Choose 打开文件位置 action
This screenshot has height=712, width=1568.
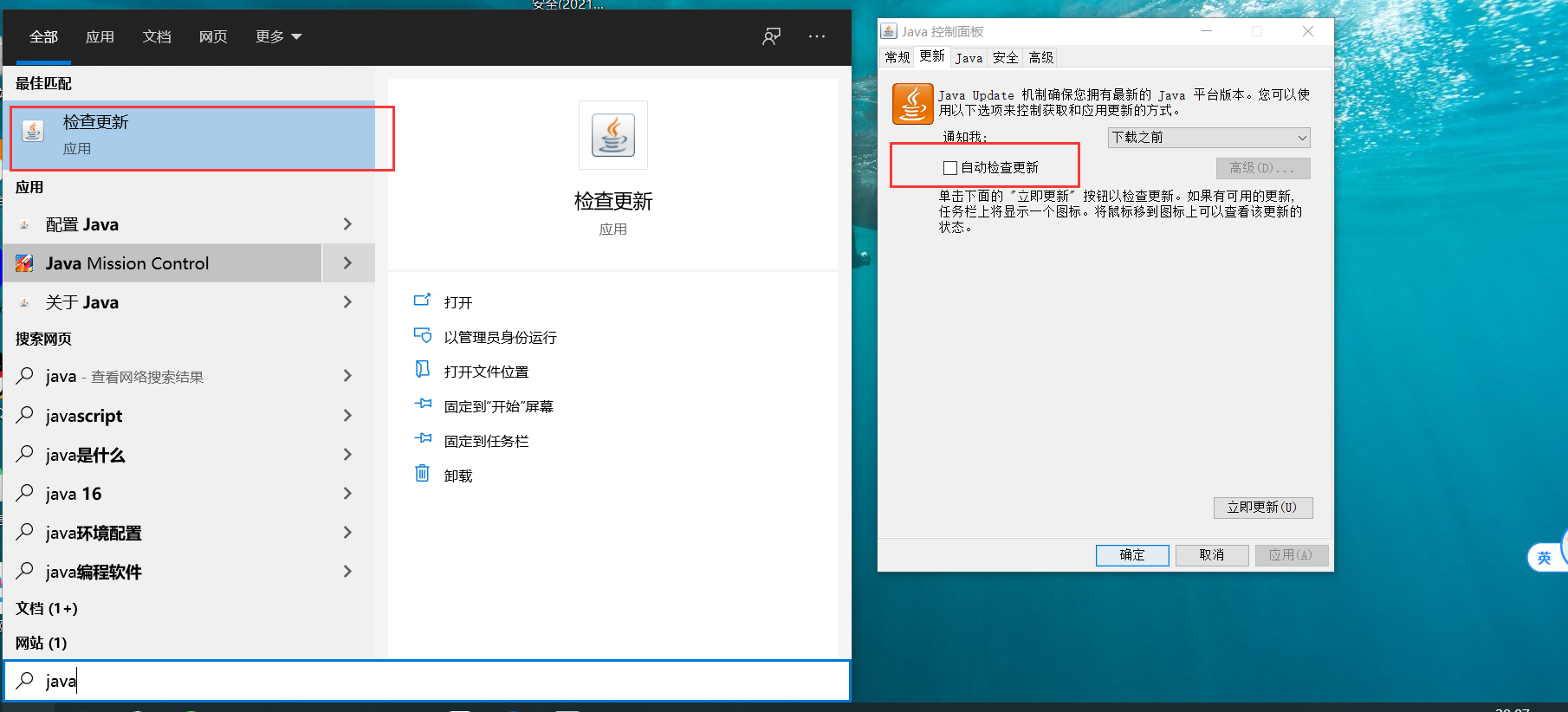[486, 372]
